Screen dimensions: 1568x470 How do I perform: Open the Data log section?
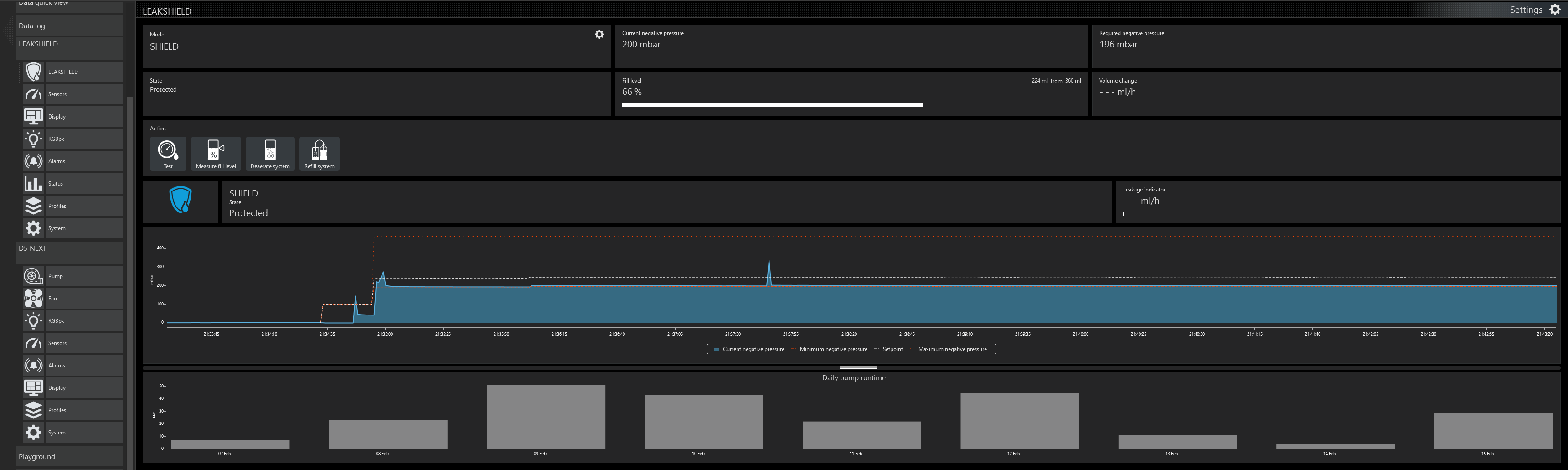point(69,26)
